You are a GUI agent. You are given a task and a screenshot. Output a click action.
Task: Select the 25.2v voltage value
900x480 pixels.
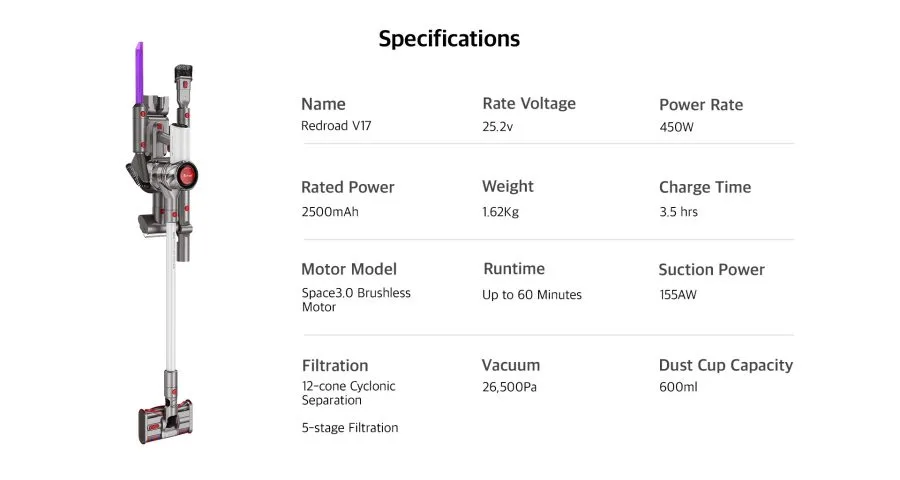(498, 127)
